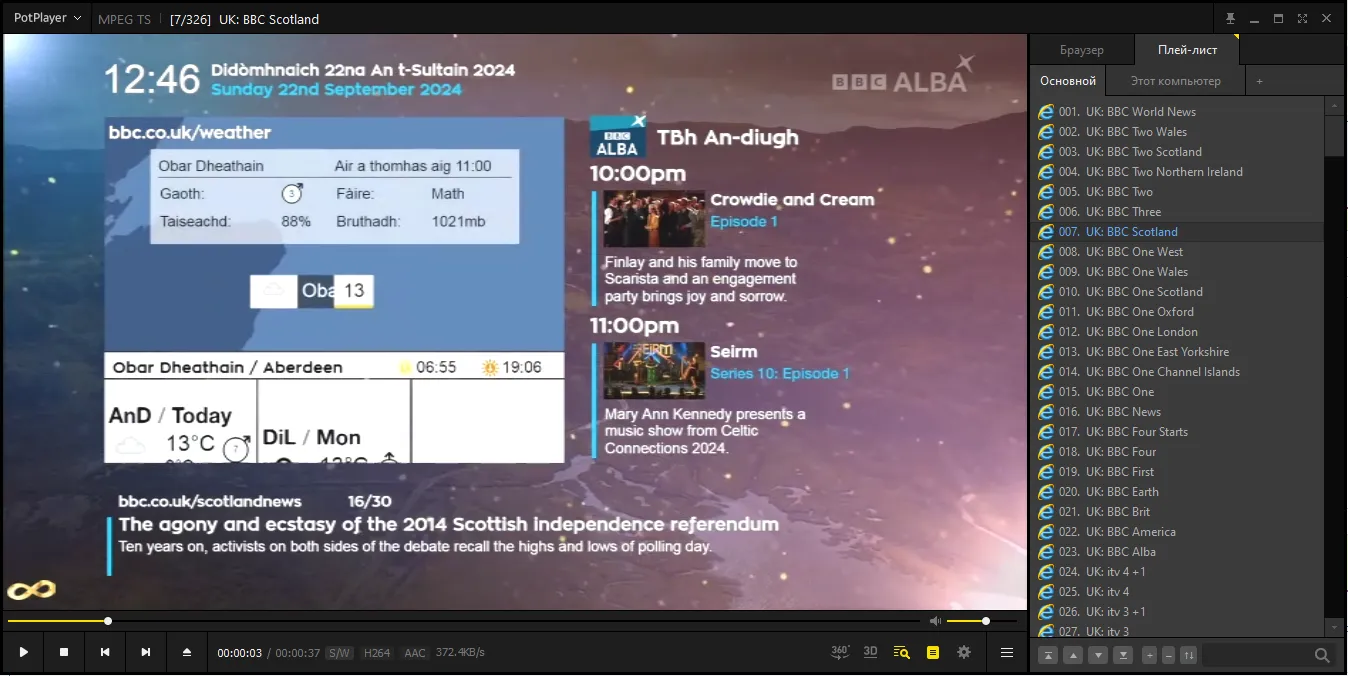Jump to the previous track
This screenshot has width=1348, height=676.
[x=105, y=652]
